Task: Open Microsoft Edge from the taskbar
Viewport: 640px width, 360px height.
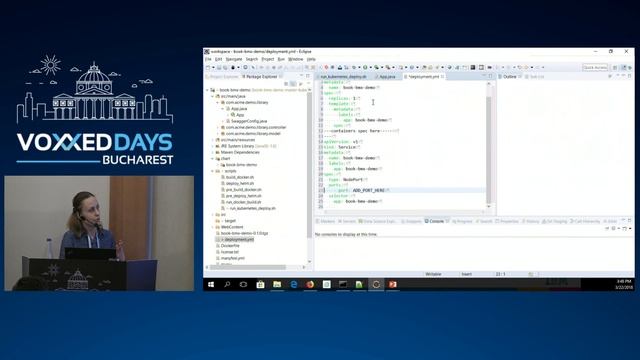Action: pyautogui.click(x=293, y=284)
